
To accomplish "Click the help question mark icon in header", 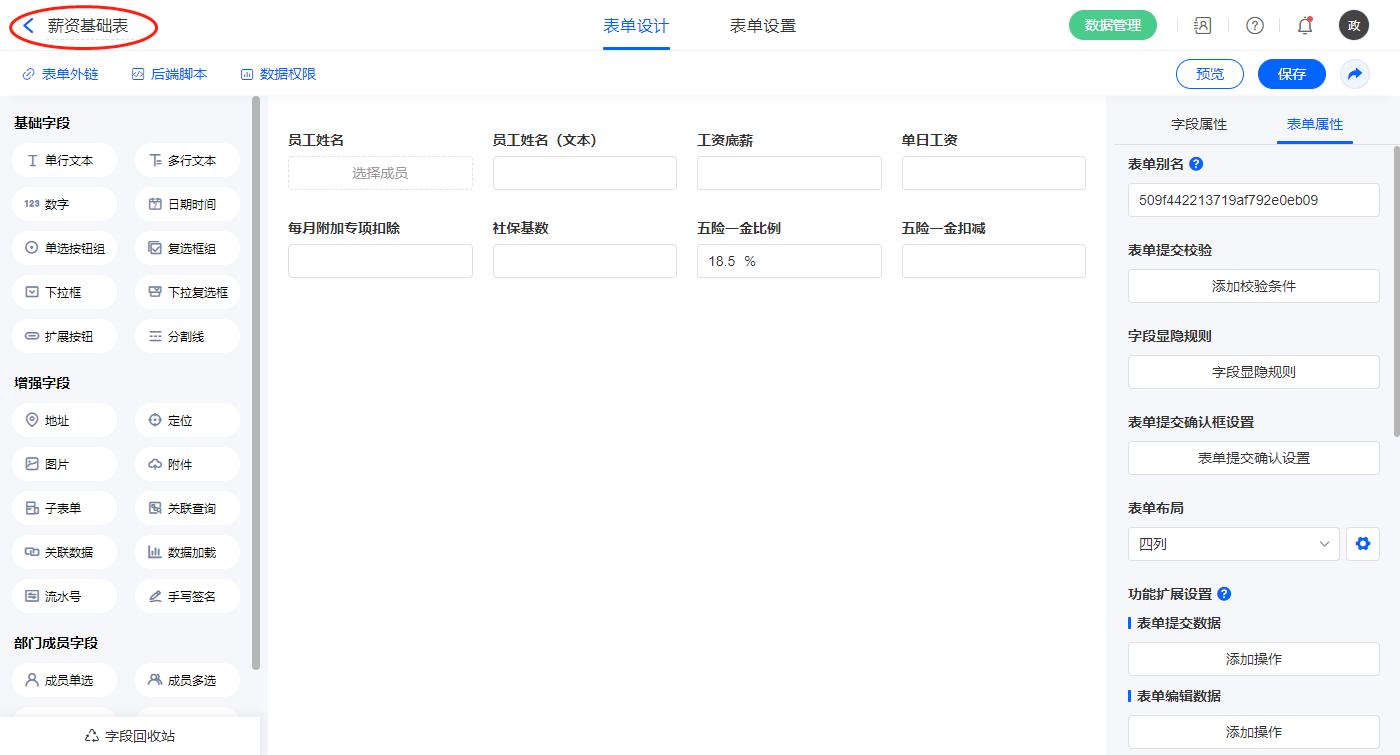I will point(1254,26).
